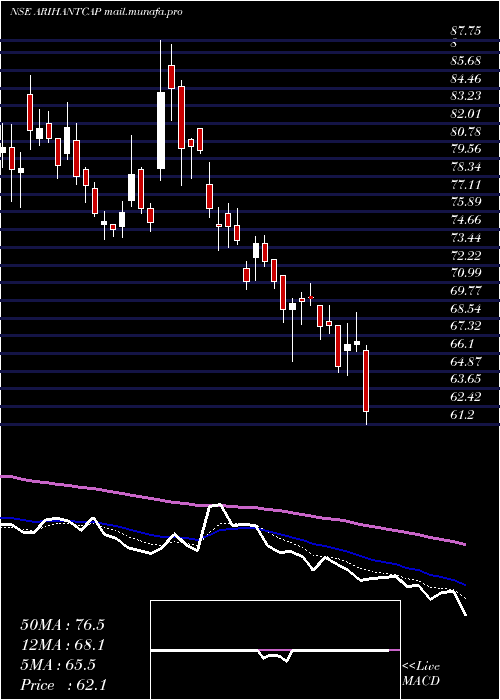Click the 80.78 price axis label
500x700 pixels.
click(466, 132)
